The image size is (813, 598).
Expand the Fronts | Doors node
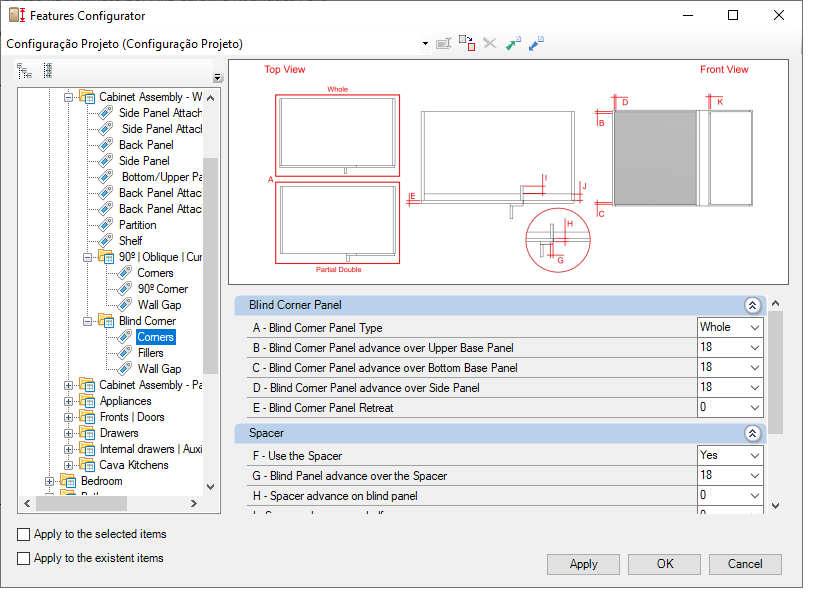[x=68, y=418]
